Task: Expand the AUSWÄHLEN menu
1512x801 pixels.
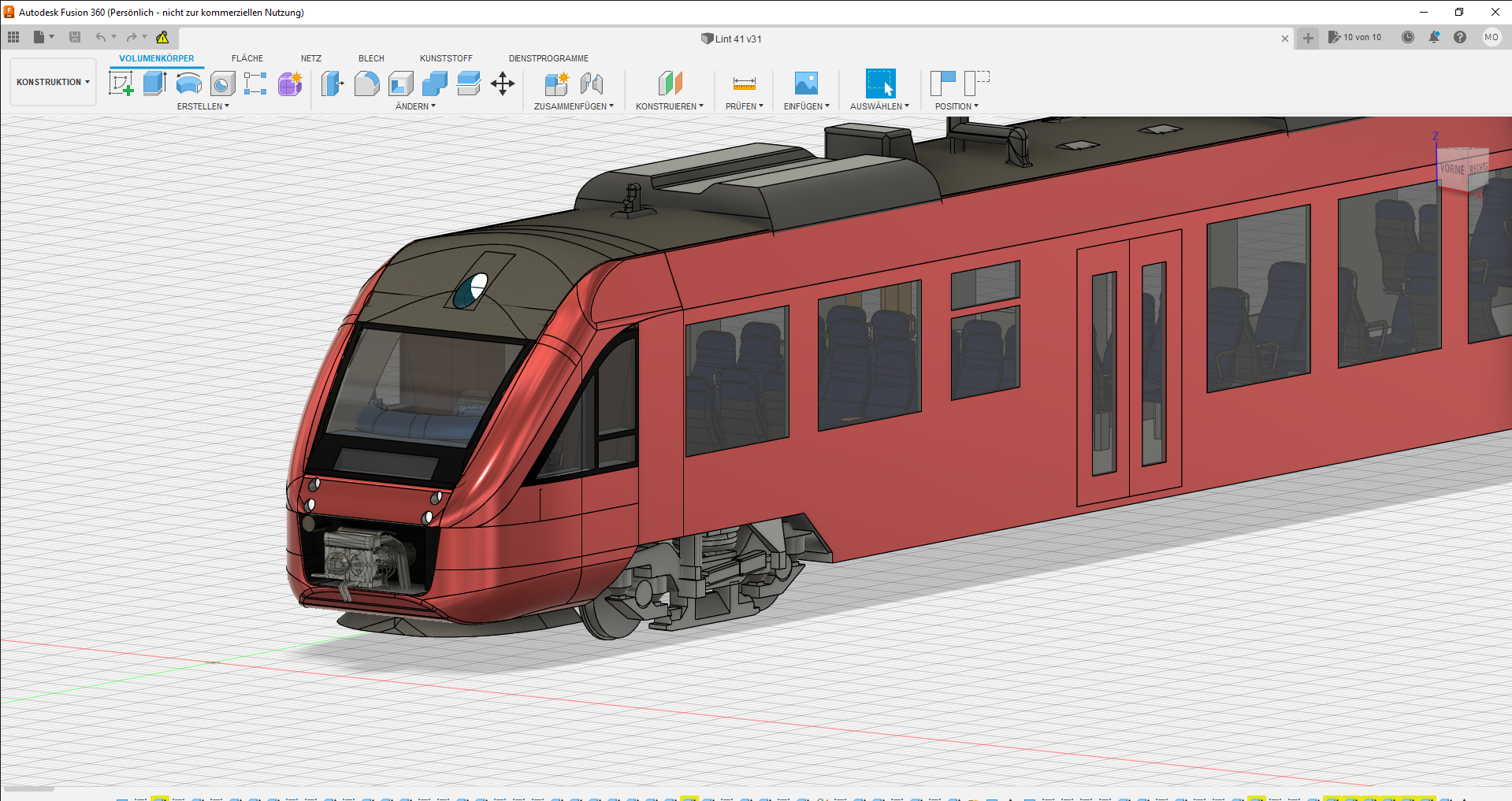Action: [x=879, y=106]
